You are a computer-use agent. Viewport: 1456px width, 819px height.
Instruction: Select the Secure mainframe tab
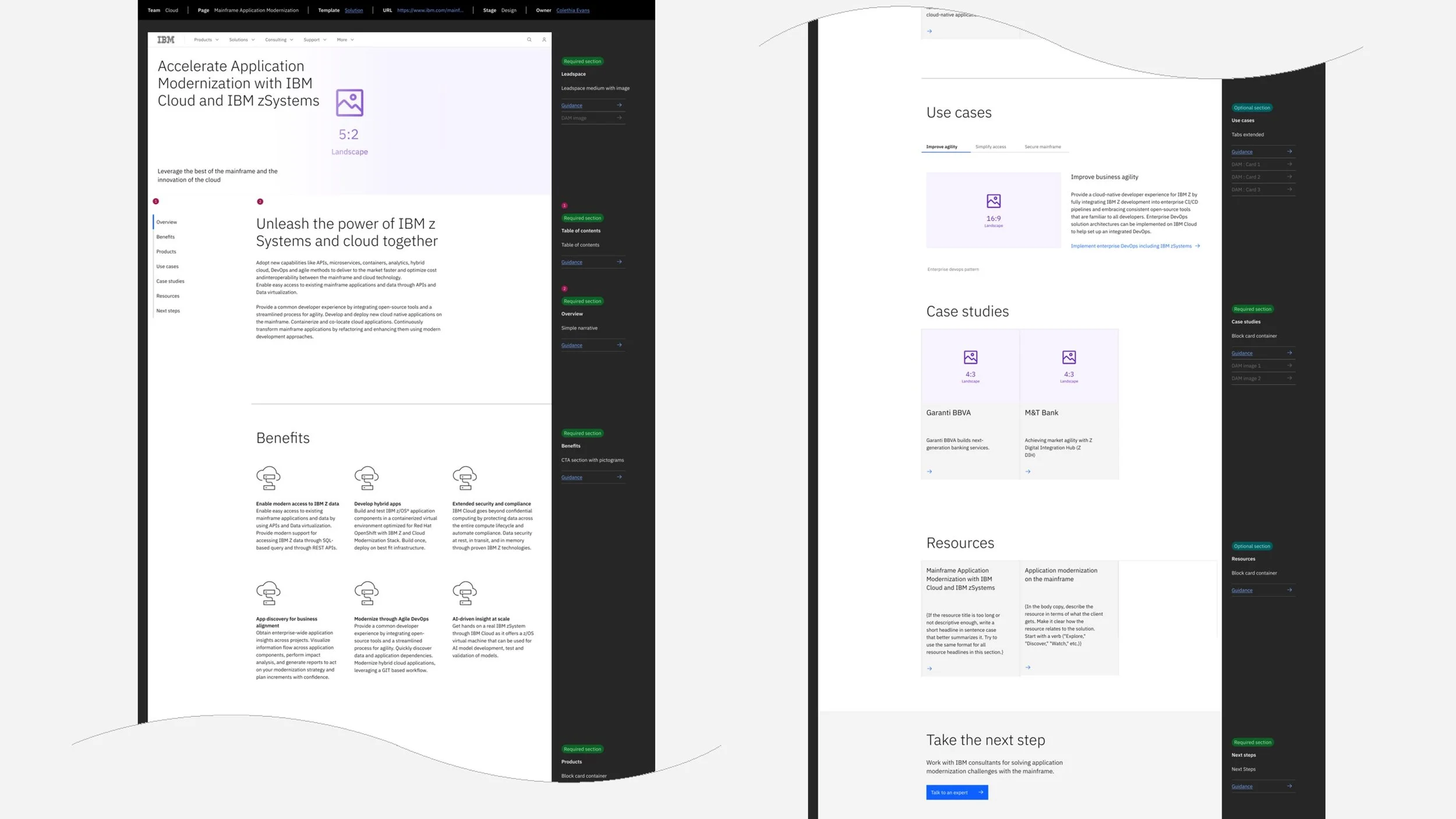[x=1042, y=147]
